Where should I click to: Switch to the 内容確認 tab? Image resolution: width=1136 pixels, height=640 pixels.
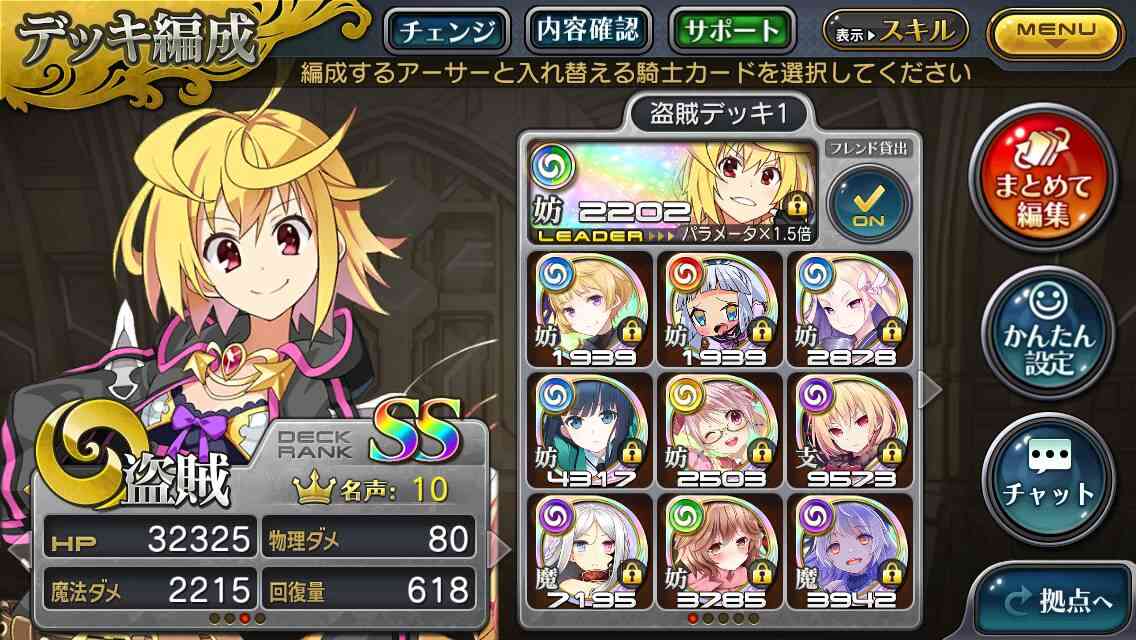[x=588, y=30]
